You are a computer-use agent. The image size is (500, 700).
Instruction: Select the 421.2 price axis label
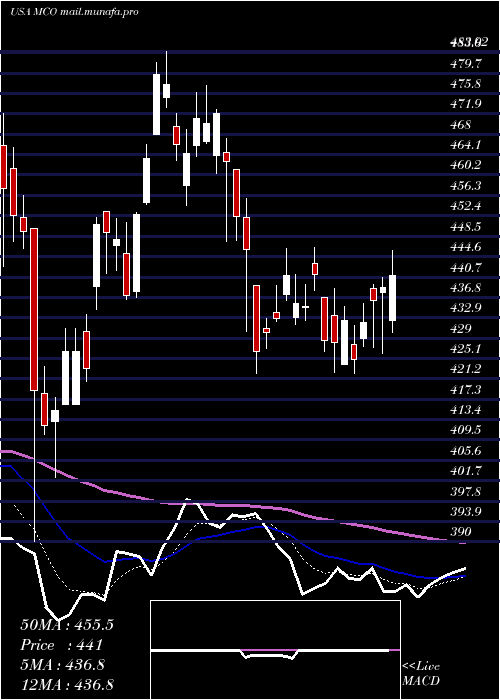(x=465, y=369)
